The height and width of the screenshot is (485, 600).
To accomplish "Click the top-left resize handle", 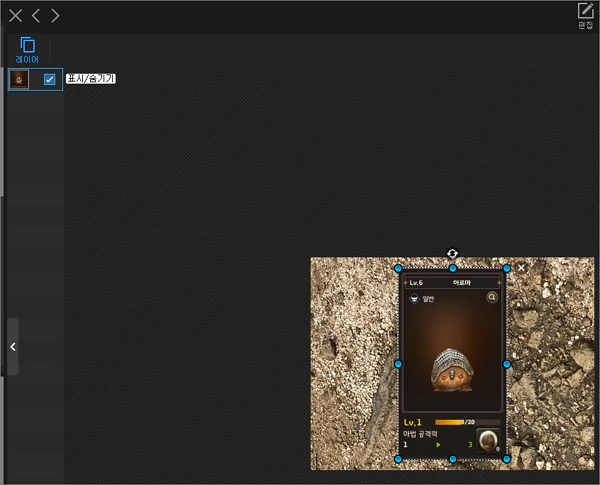I will pyautogui.click(x=398, y=268).
